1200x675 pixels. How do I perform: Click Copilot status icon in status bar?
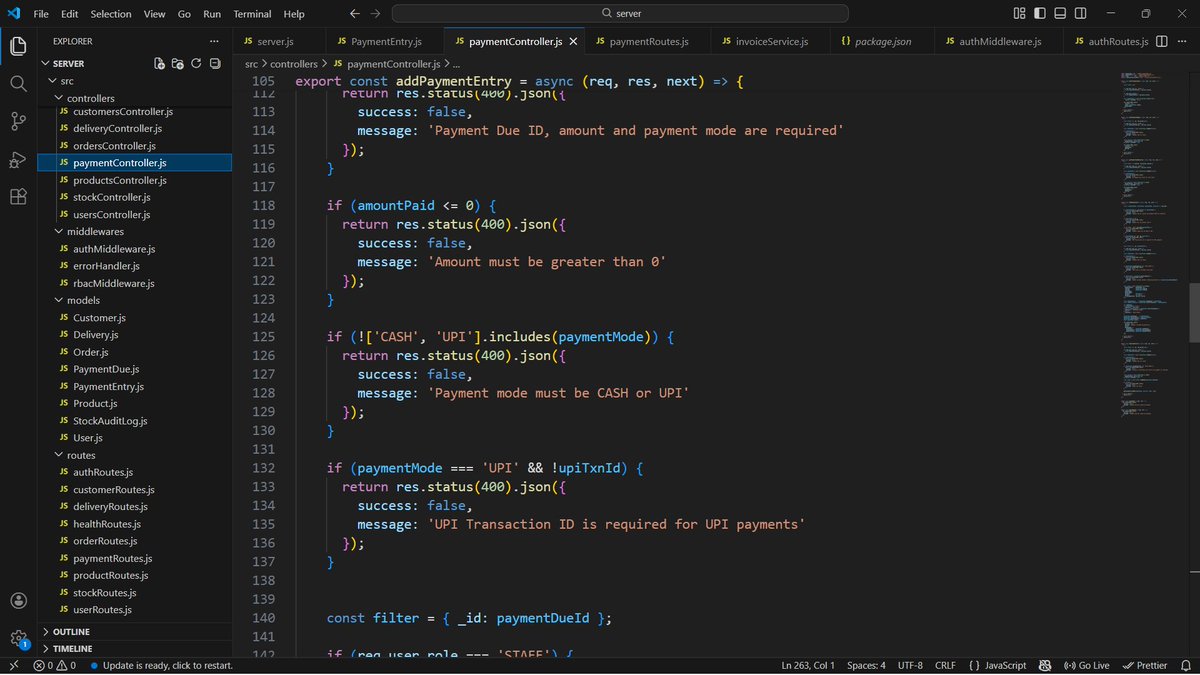[x=1045, y=665]
